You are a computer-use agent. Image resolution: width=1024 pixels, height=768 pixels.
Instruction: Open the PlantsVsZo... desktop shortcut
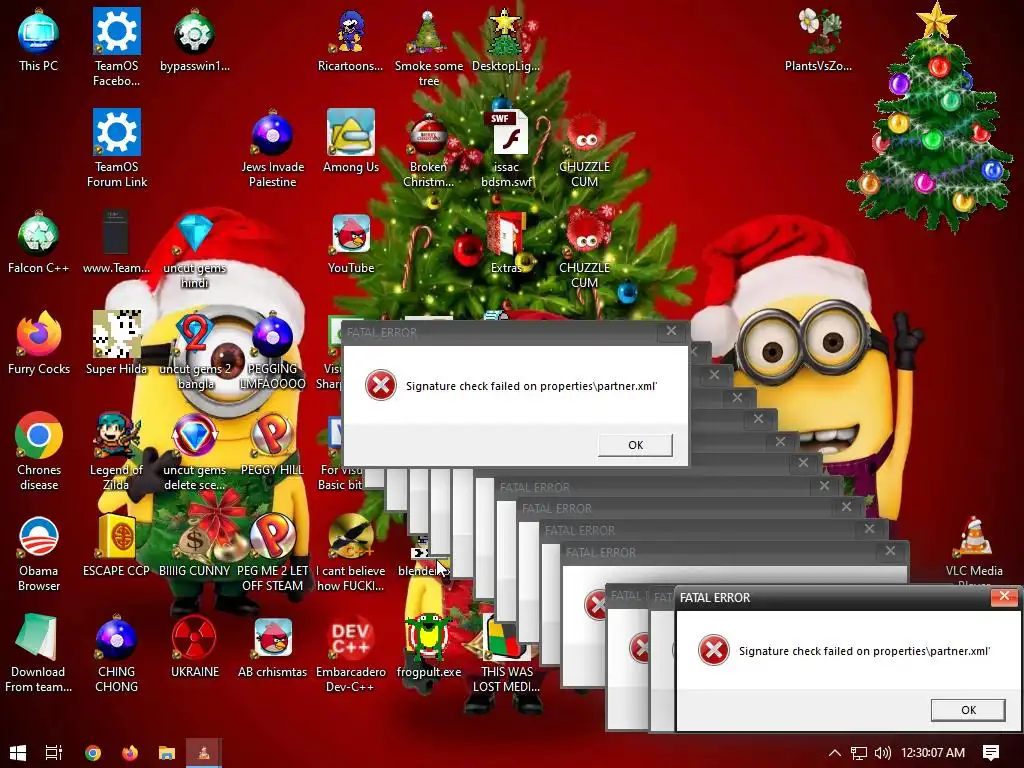pyautogui.click(x=818, y=31)
